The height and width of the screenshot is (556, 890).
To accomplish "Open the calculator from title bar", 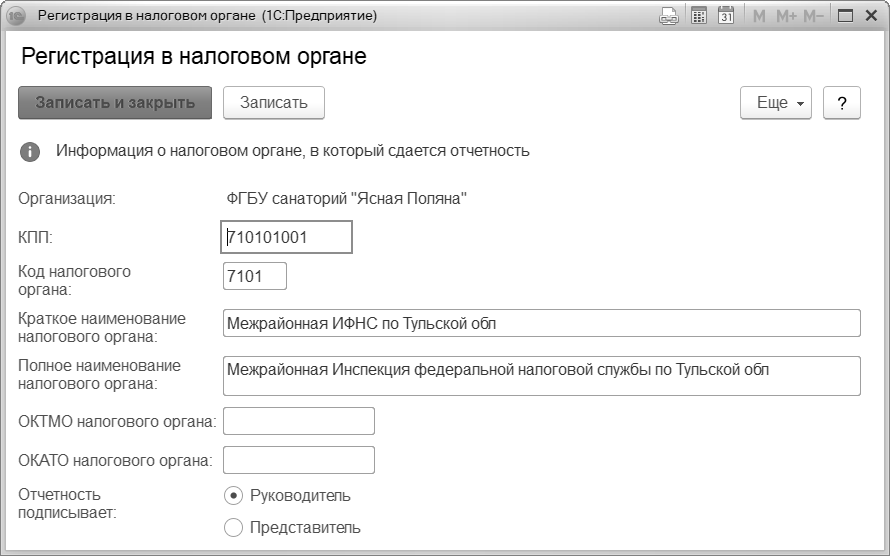I will pyautogui.click(x=699, y=16).
